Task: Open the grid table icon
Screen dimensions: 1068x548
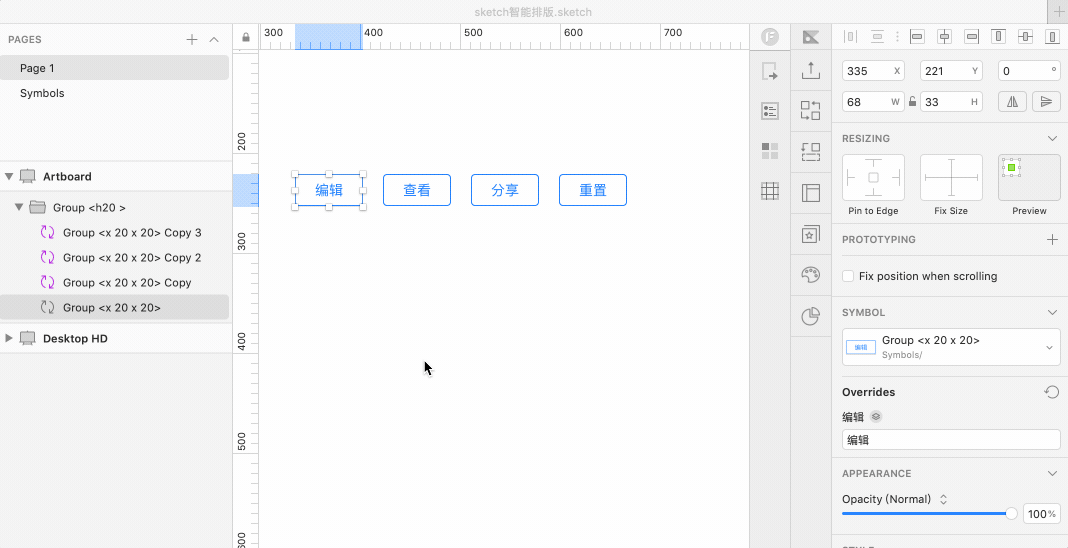Action: (770, 191)
